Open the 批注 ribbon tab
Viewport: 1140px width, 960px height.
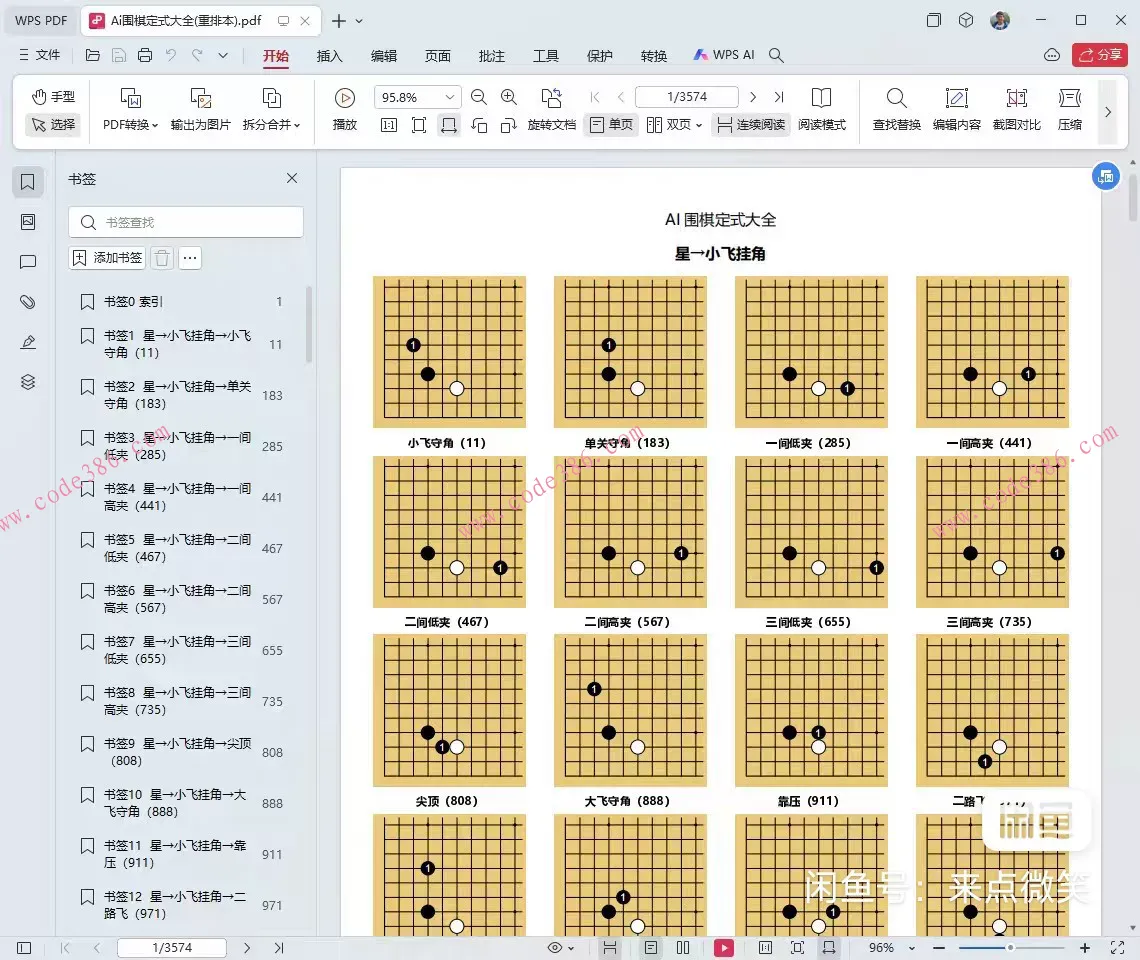492,56
